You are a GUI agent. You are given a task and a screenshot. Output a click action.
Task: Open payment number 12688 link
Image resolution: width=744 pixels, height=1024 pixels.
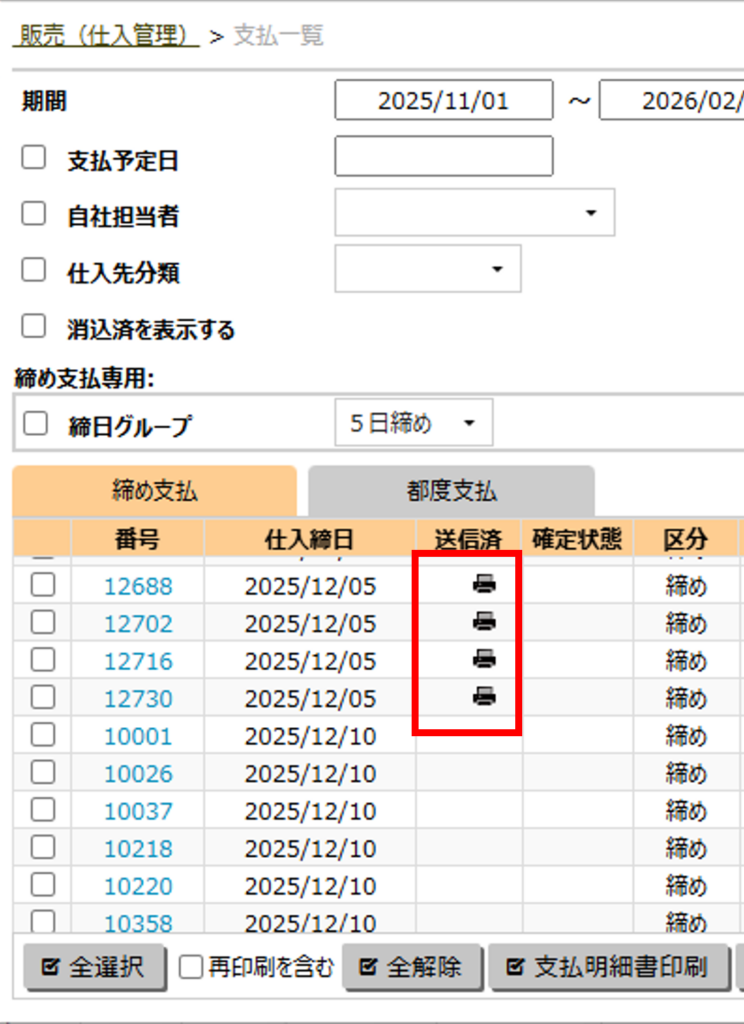pyautogui.click(x=138, y=586)
